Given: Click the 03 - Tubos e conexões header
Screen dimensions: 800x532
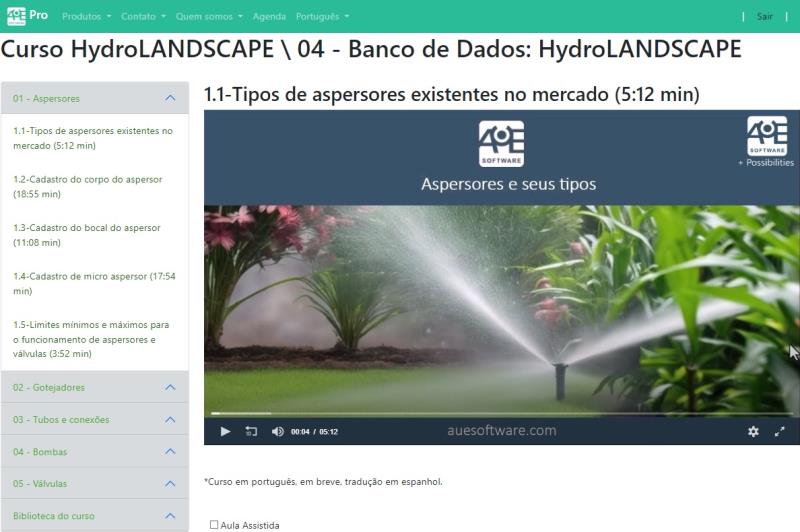Looking at the screenshot, I should [95, 419].
